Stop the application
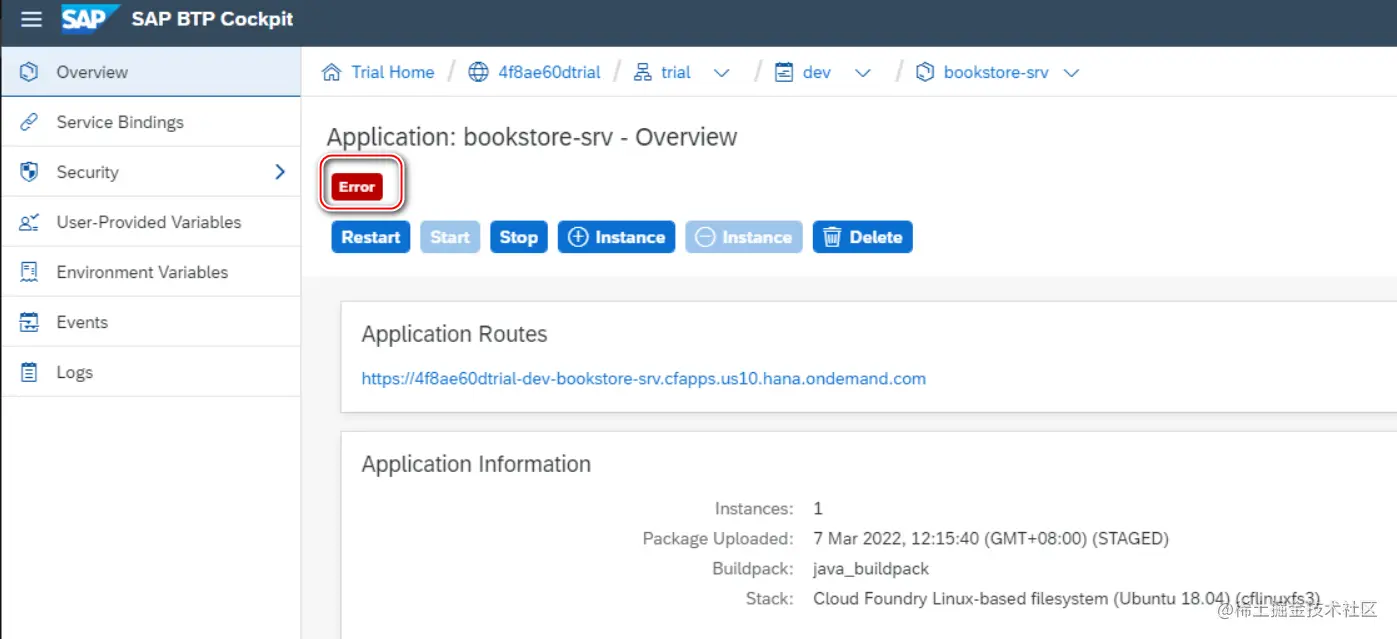 coord(519,237)
